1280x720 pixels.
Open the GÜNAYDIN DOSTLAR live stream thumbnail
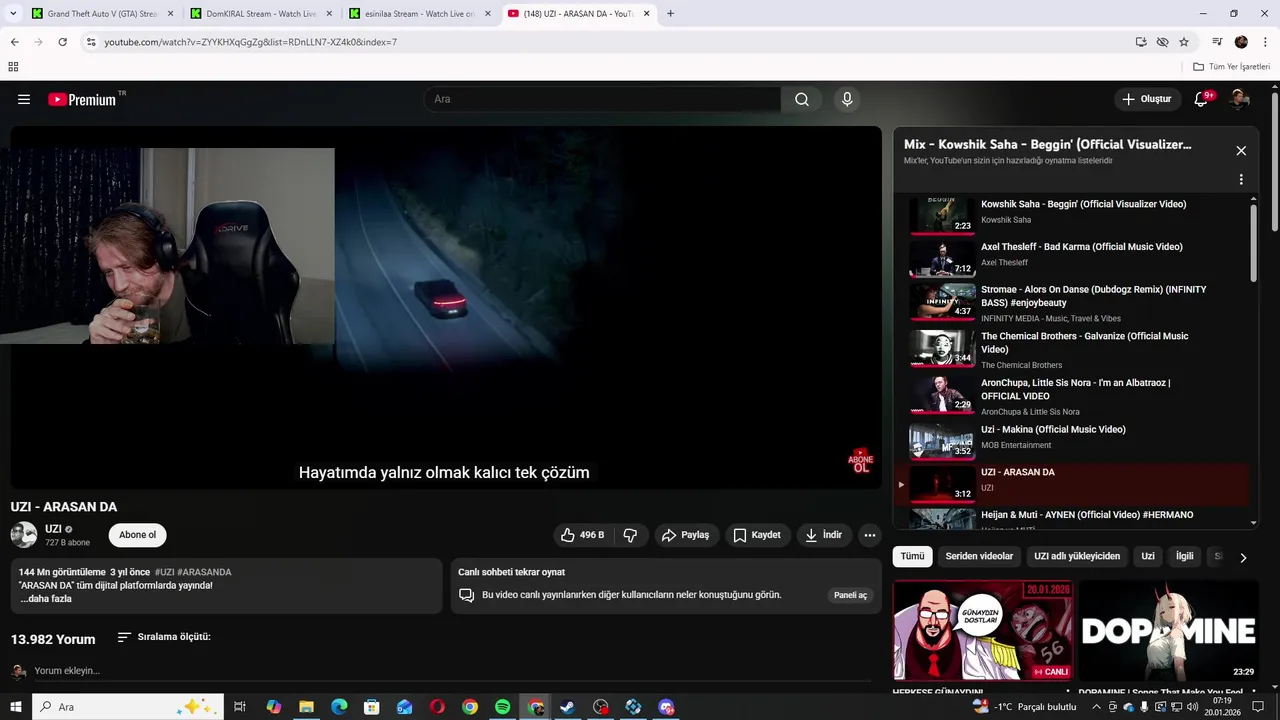(x=983, y=631)
